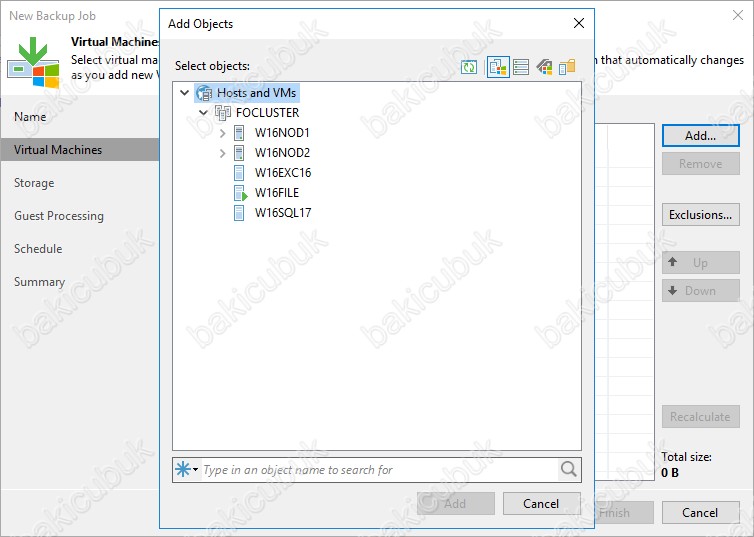Select the W16FILE virtual machine

coord(276,193)
